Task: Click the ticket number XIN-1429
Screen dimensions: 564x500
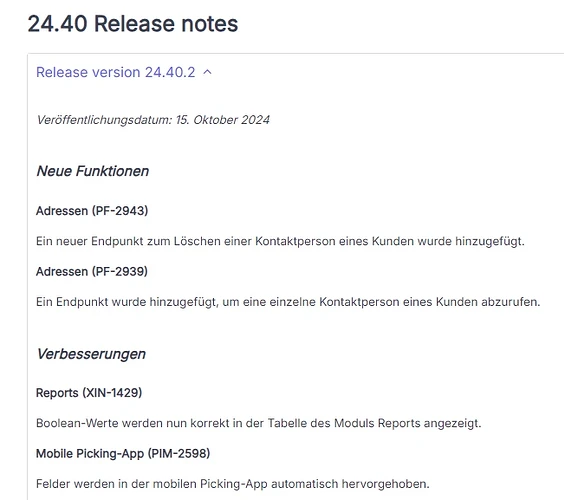Action: click(112, 392)
